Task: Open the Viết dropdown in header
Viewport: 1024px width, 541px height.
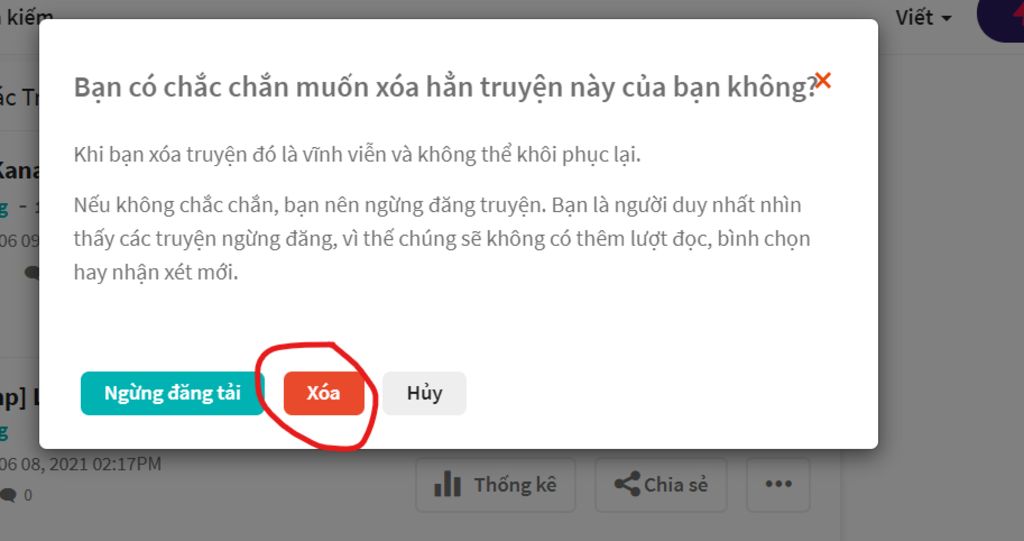Action: tap(923, 18)
